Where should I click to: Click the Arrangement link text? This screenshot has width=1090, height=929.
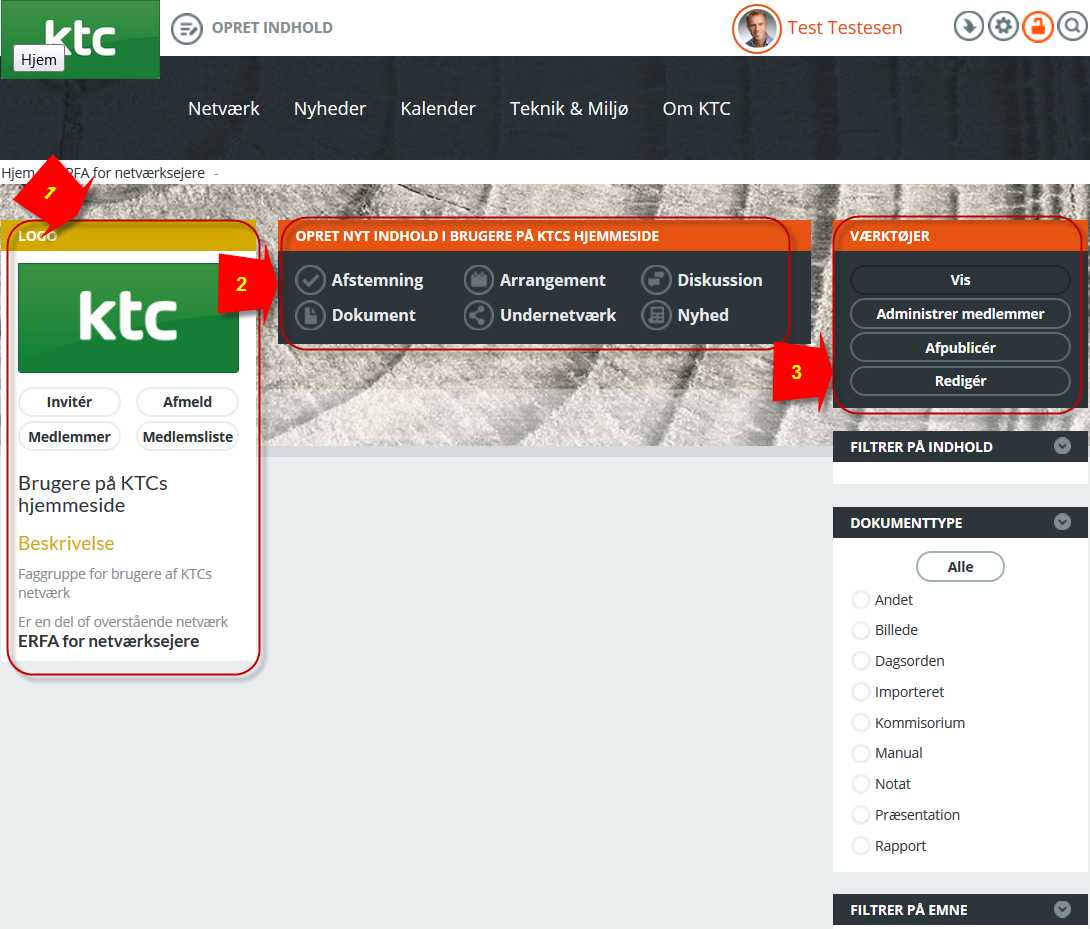coord(553,280)
